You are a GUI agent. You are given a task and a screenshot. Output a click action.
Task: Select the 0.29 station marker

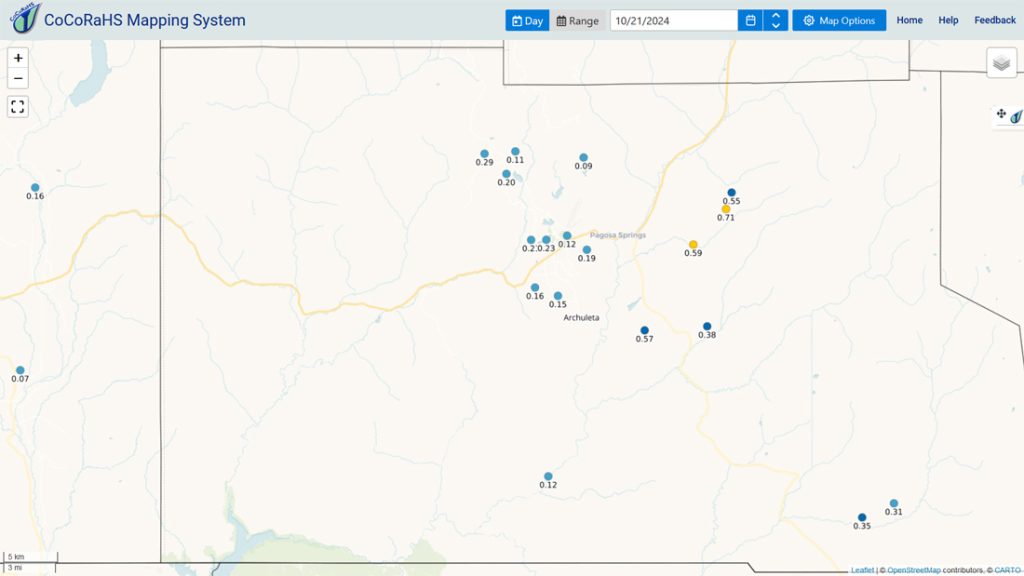tap(484, 154)
